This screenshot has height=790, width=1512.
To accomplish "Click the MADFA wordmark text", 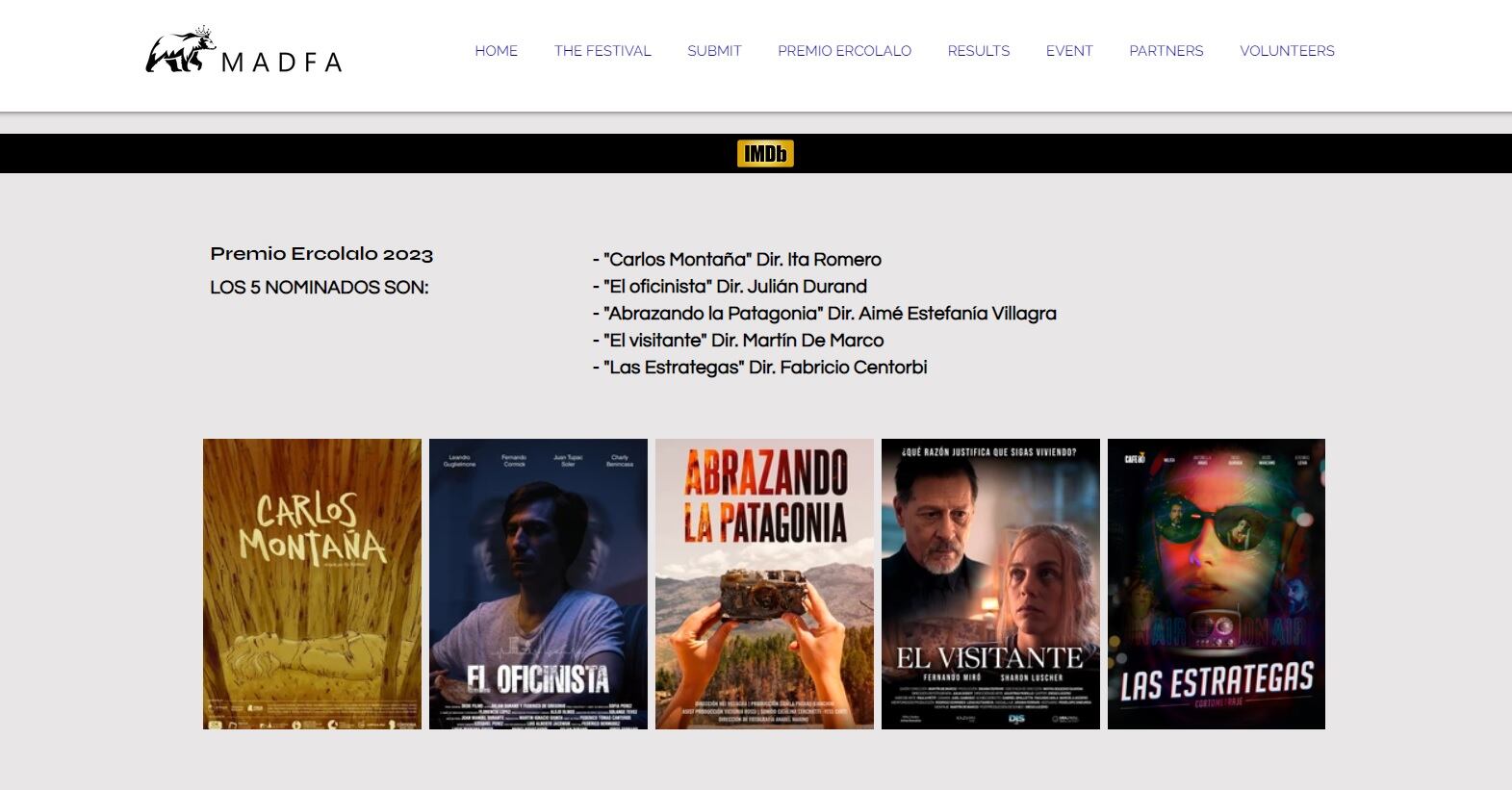I will point(282,63).
